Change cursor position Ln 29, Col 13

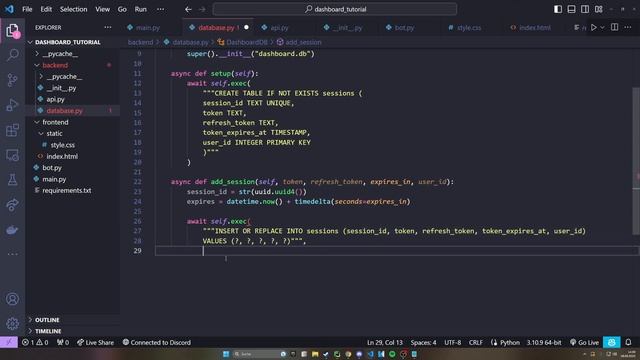384,342
